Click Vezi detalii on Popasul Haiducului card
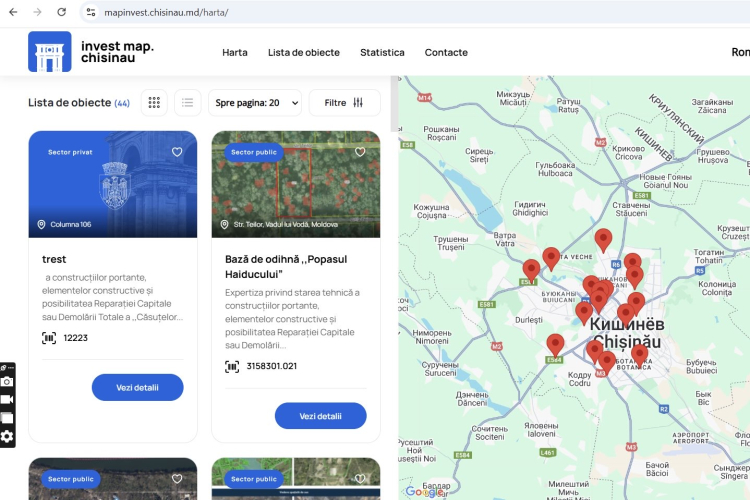This screenshot has height=500, width=750. (x=320, y=416)
